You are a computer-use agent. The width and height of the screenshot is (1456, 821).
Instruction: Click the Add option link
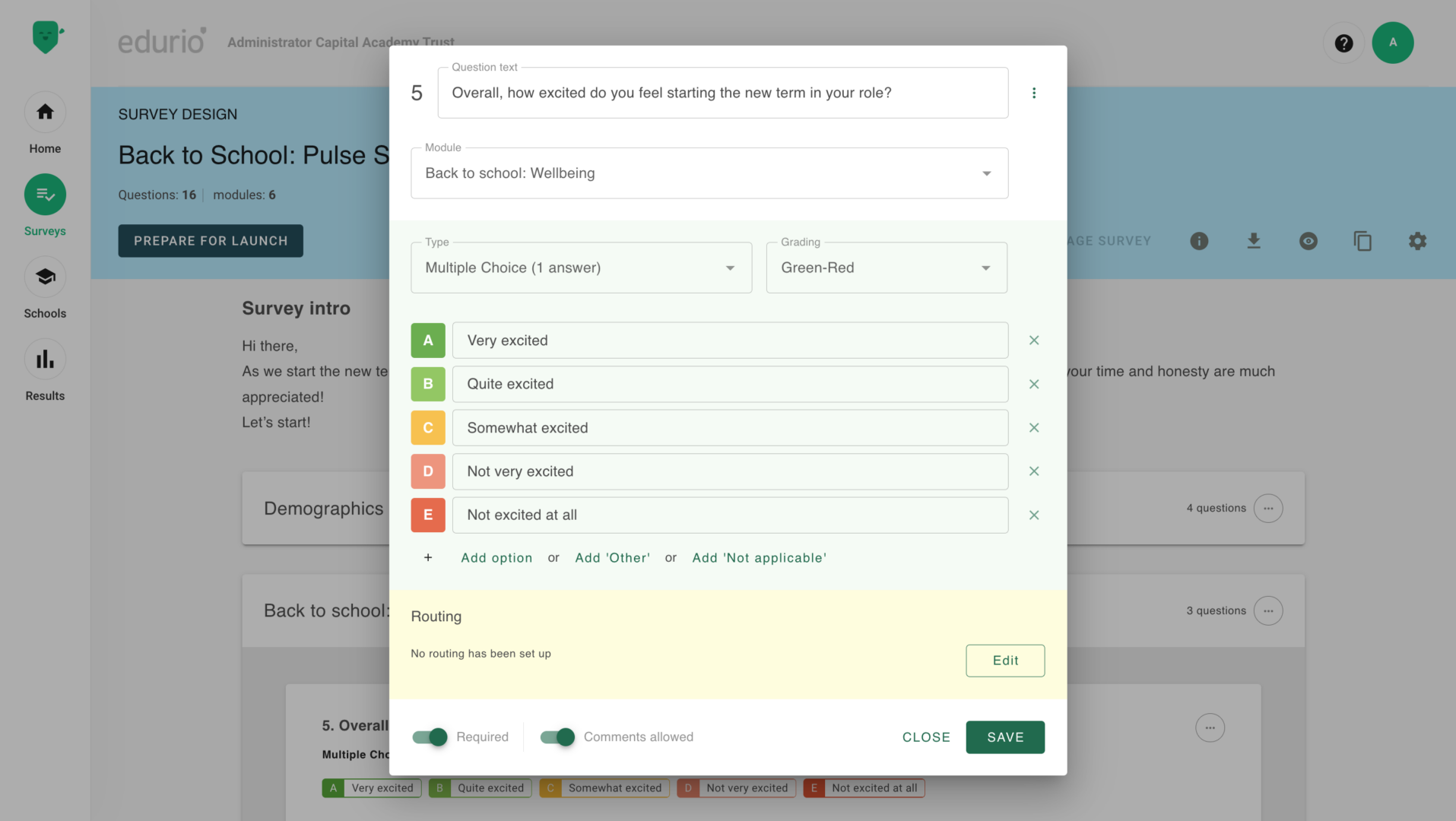point(496,557)
